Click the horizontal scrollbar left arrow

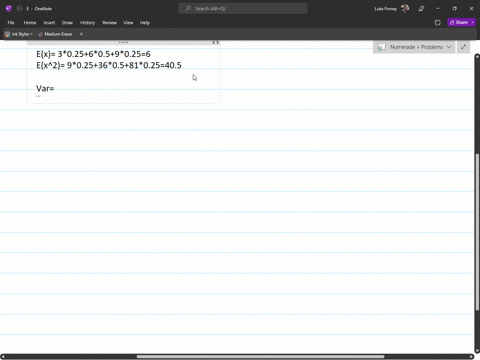[3, 357]
